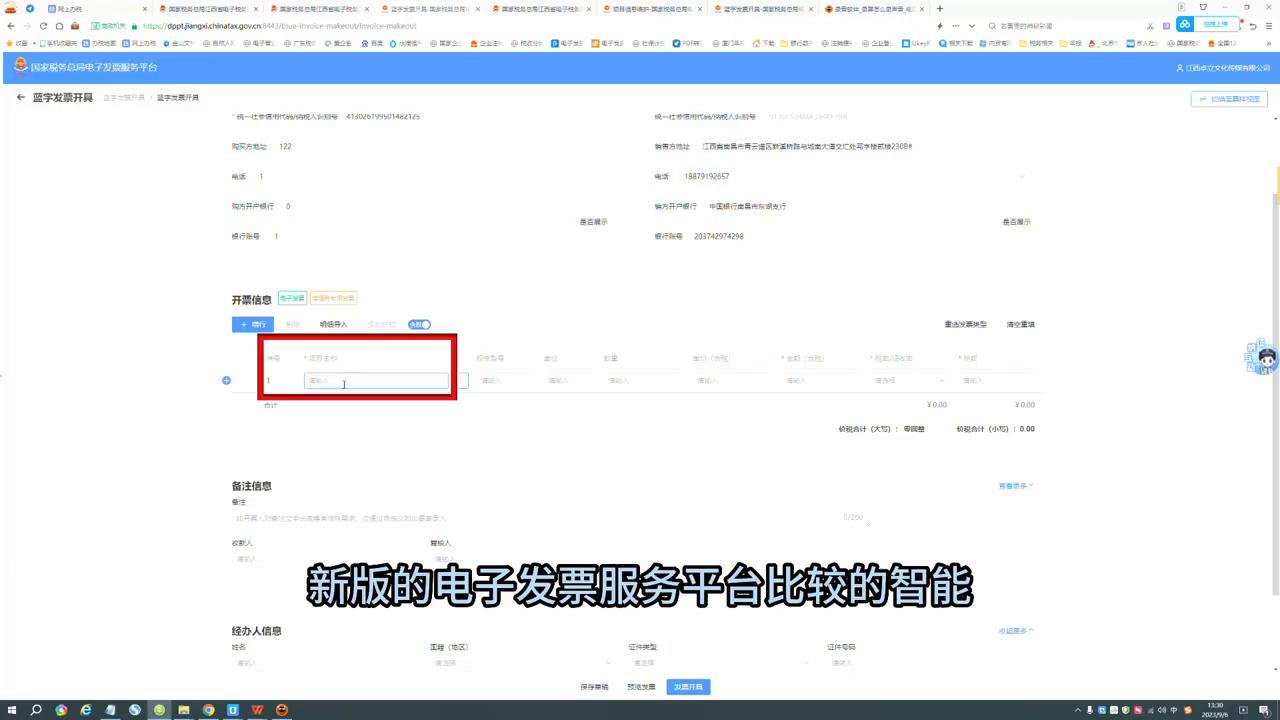Click the back arrow beside 蓝字发票开具

20,96
